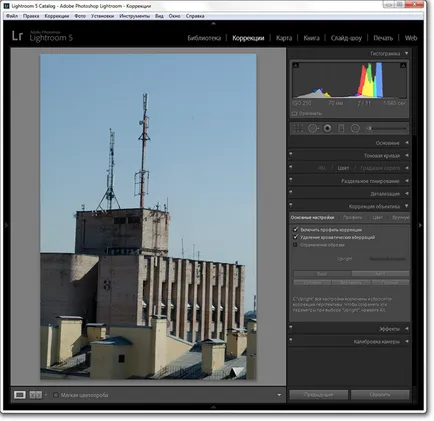
Task: Open the Профиль tab in lens corrections
Action: [x=352, y=218]
